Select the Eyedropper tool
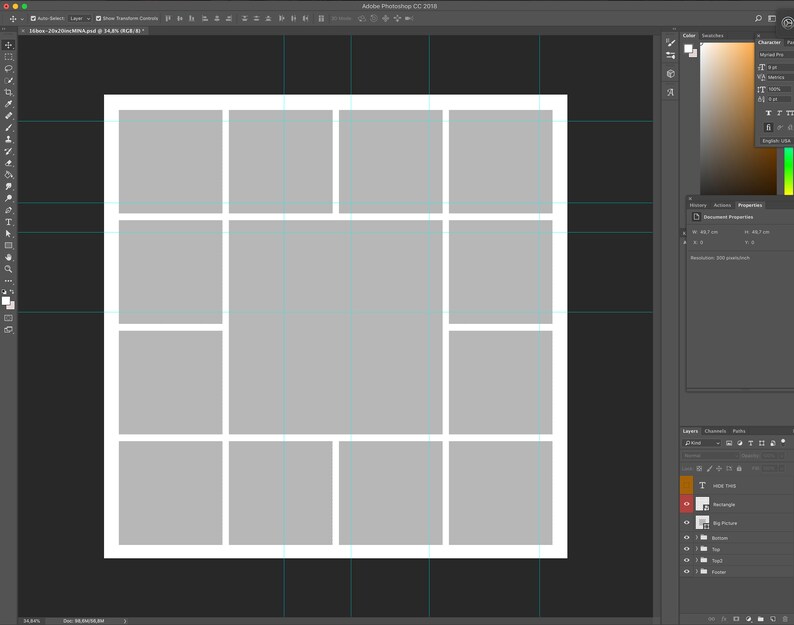Image resolution: width=794 pixels, height=625 pixels. [x=9, y=104]
